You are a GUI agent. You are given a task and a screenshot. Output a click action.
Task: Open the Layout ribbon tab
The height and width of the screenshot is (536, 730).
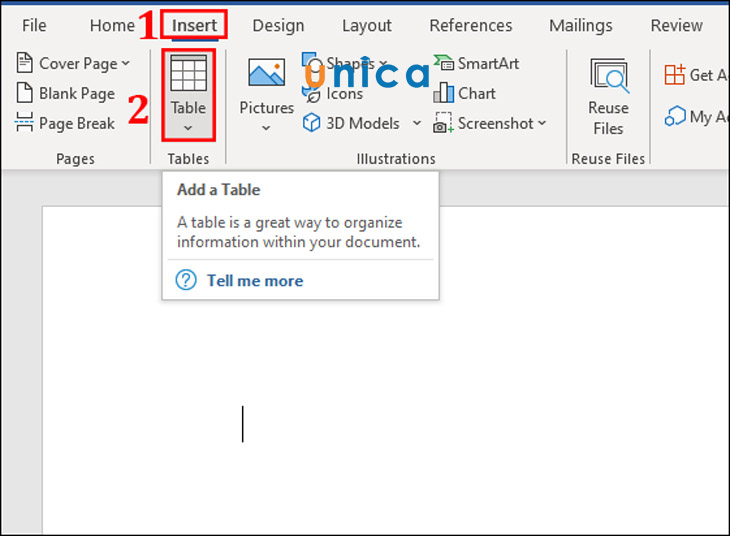point(366,25)
